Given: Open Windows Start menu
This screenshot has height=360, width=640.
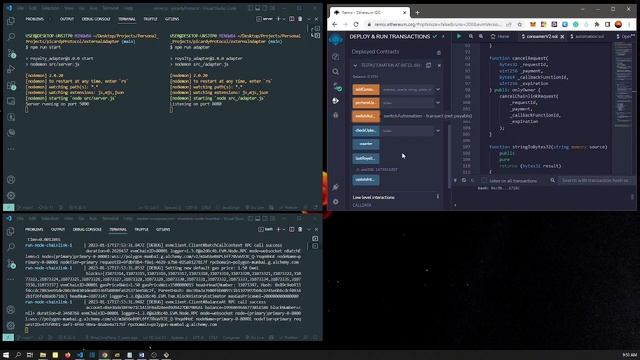Looking at the screenshot, I should 6,355.
